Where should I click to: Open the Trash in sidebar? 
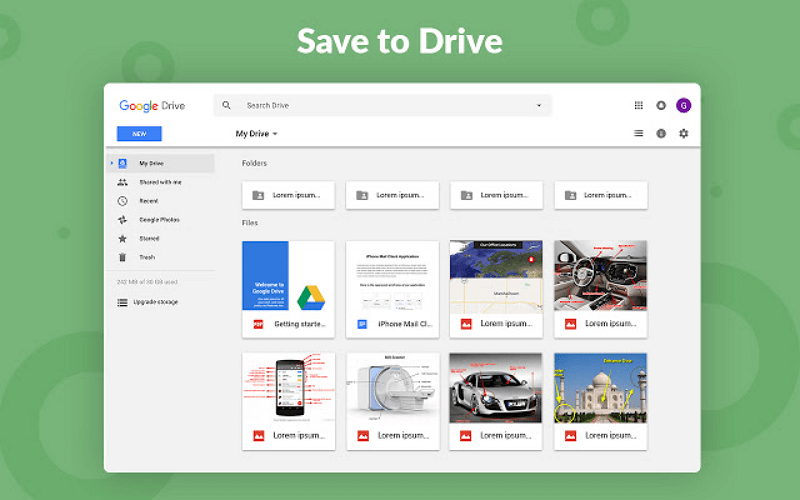[147, 257]
